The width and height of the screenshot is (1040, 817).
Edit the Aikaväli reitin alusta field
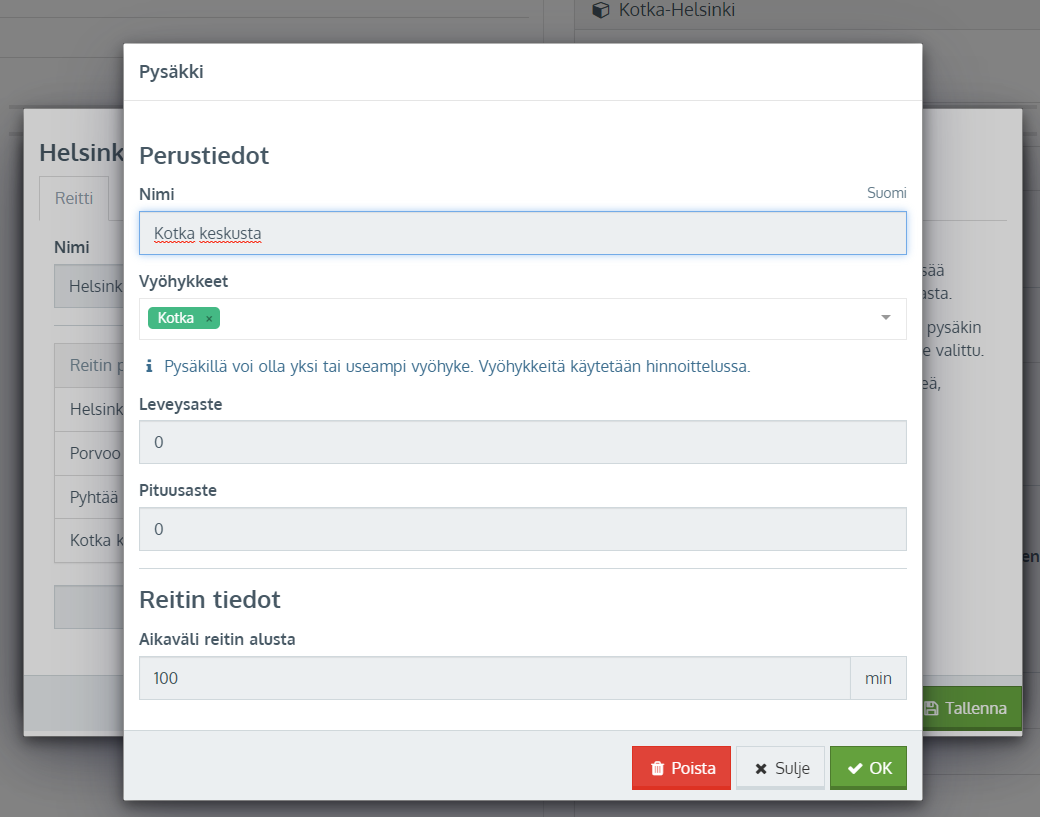coord(494,678)
